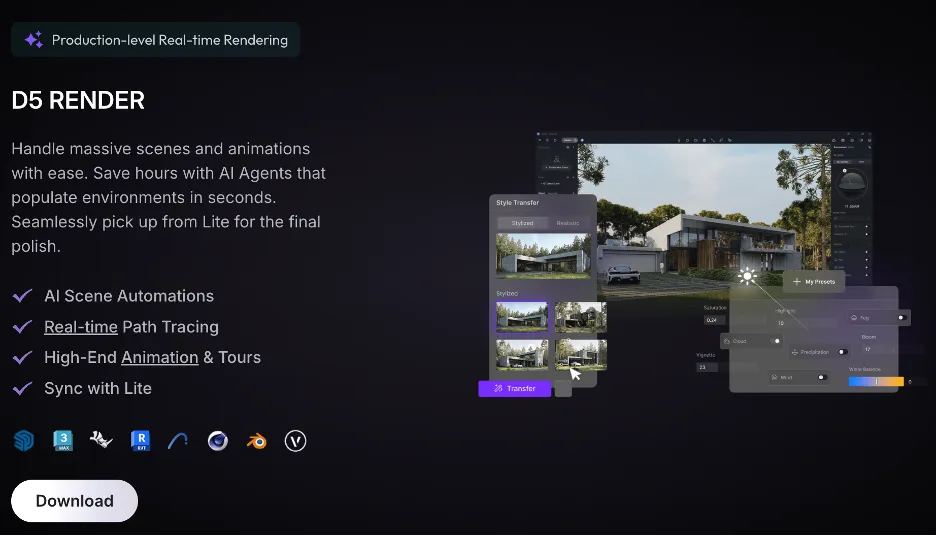Click the Fog cloud icon
Screen dimensions: 936x536
[x=854, y=318]
